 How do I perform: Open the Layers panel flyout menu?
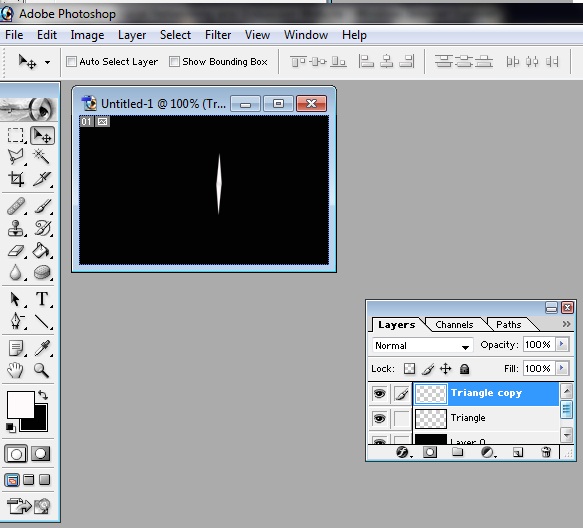pyautogui.click(x=566, y=324)
